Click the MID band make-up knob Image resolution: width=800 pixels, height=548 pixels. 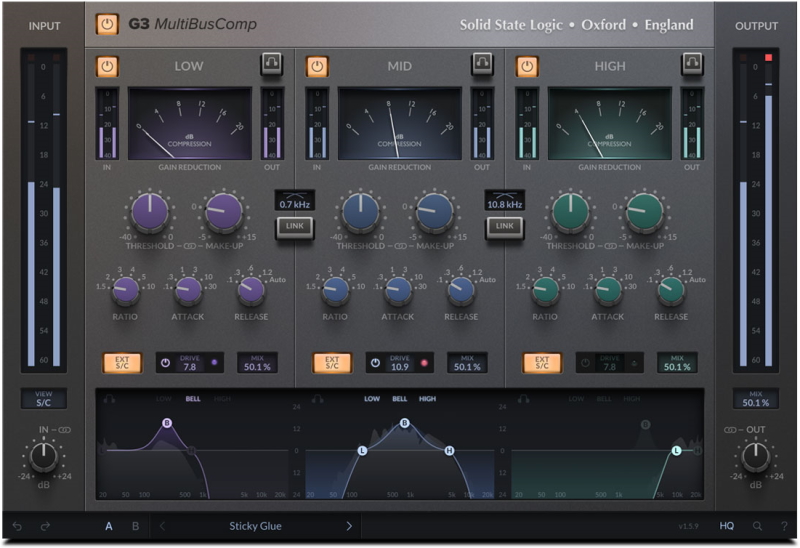pyautogui.click(x=434, y=212)
